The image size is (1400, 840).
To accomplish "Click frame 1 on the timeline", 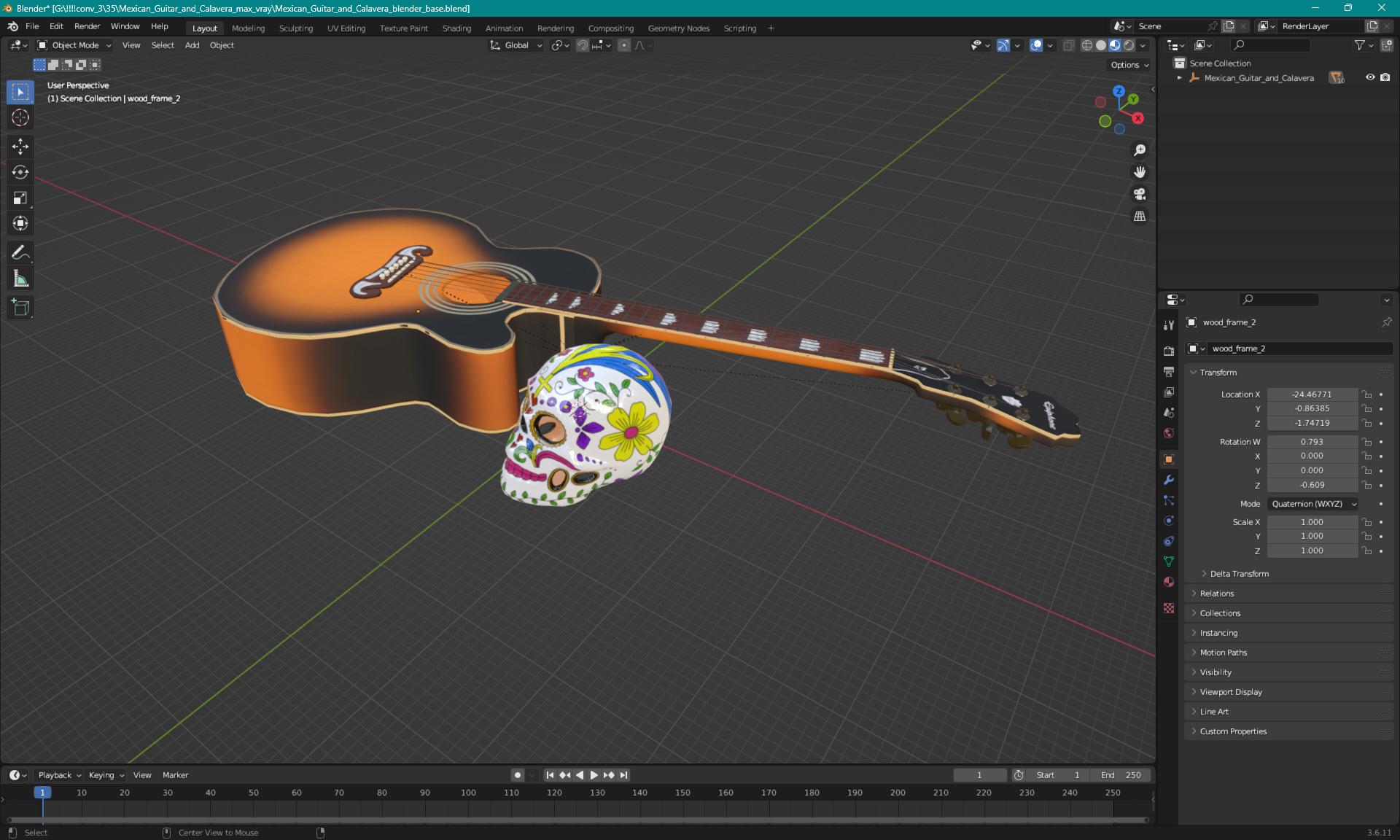I will point(42,791).
